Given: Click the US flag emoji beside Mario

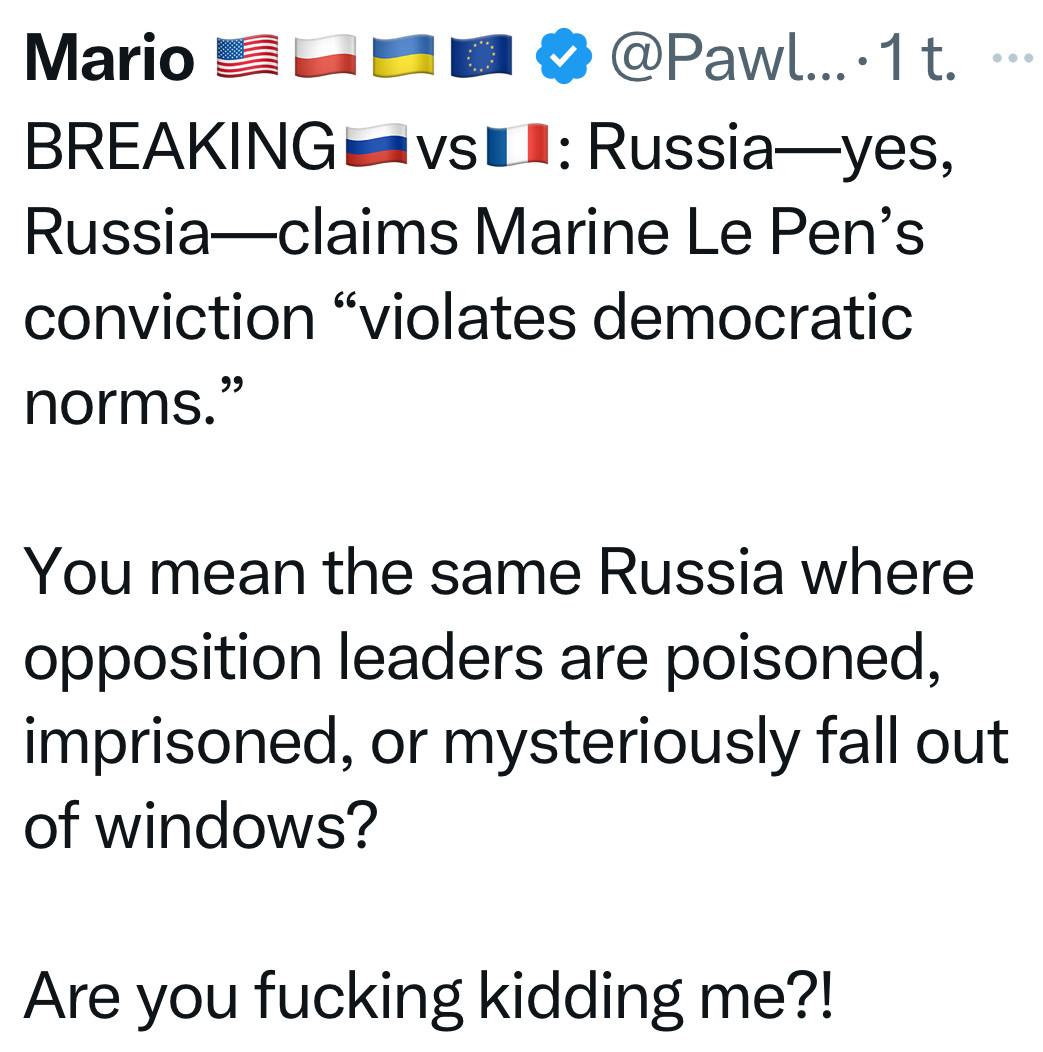Looking at the screenshot, I should [x=248, y=56].
